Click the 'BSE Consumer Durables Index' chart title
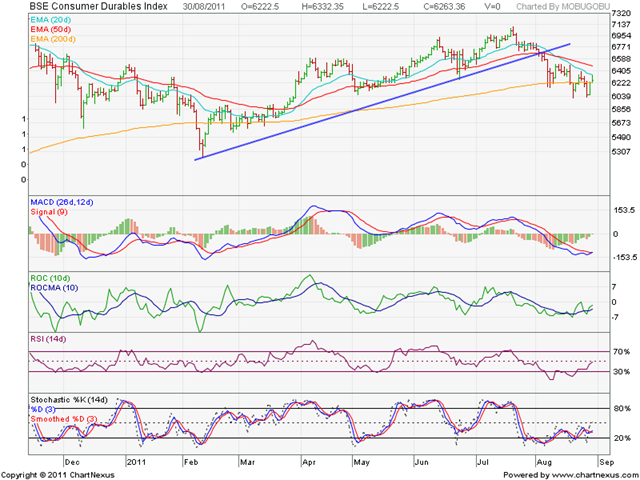 98,7
